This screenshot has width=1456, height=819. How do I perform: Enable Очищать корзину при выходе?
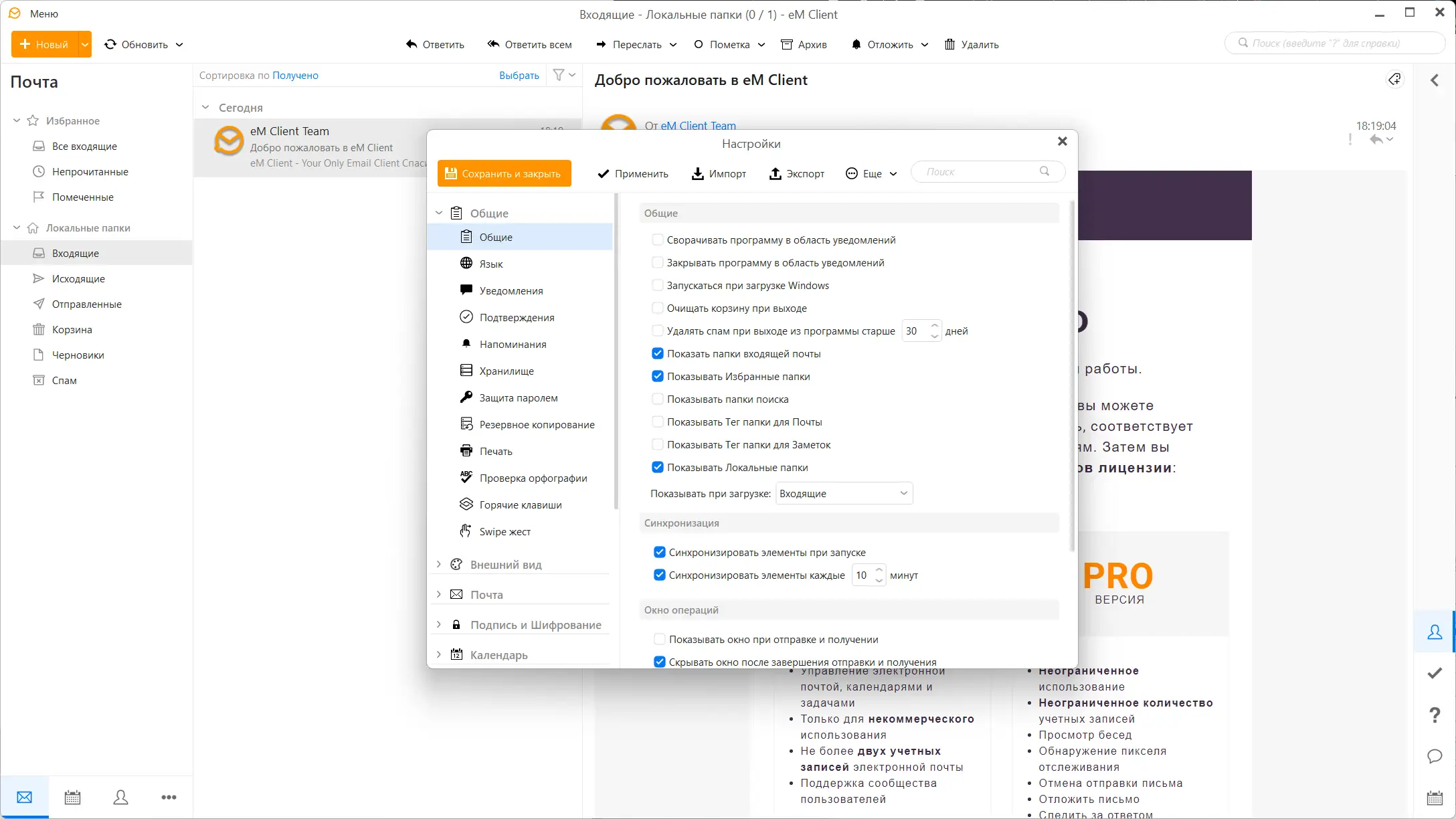[658, 307]
